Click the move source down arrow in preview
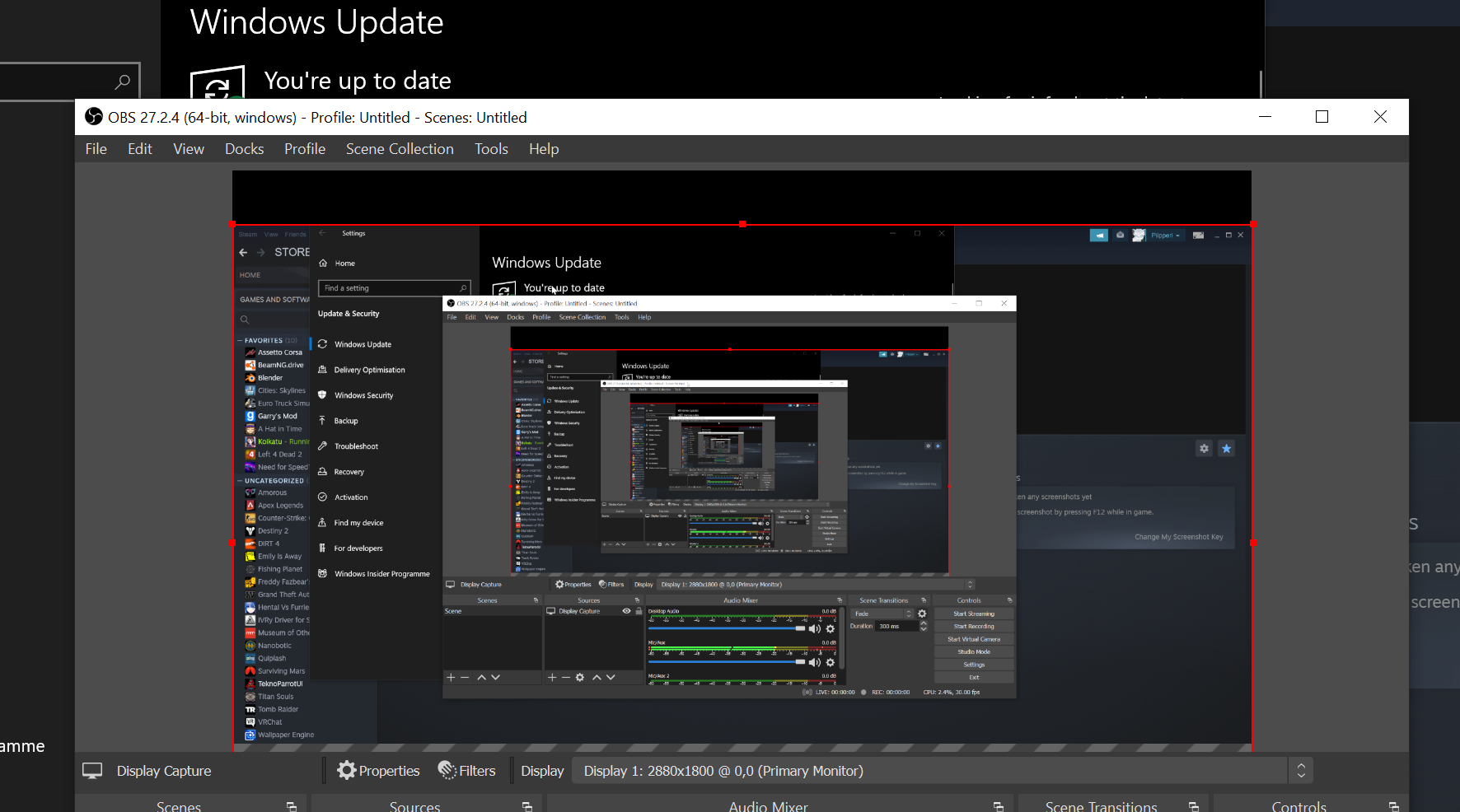Screen dimensions: 1460x812 click(x=611, y=677)
